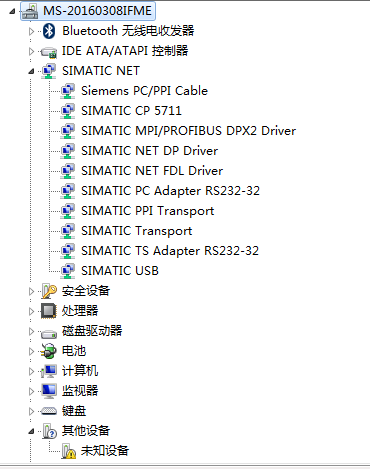Click the icon beside SIMATIC Transport
This screenshot has height=469, width=370.
click(68, 231)
